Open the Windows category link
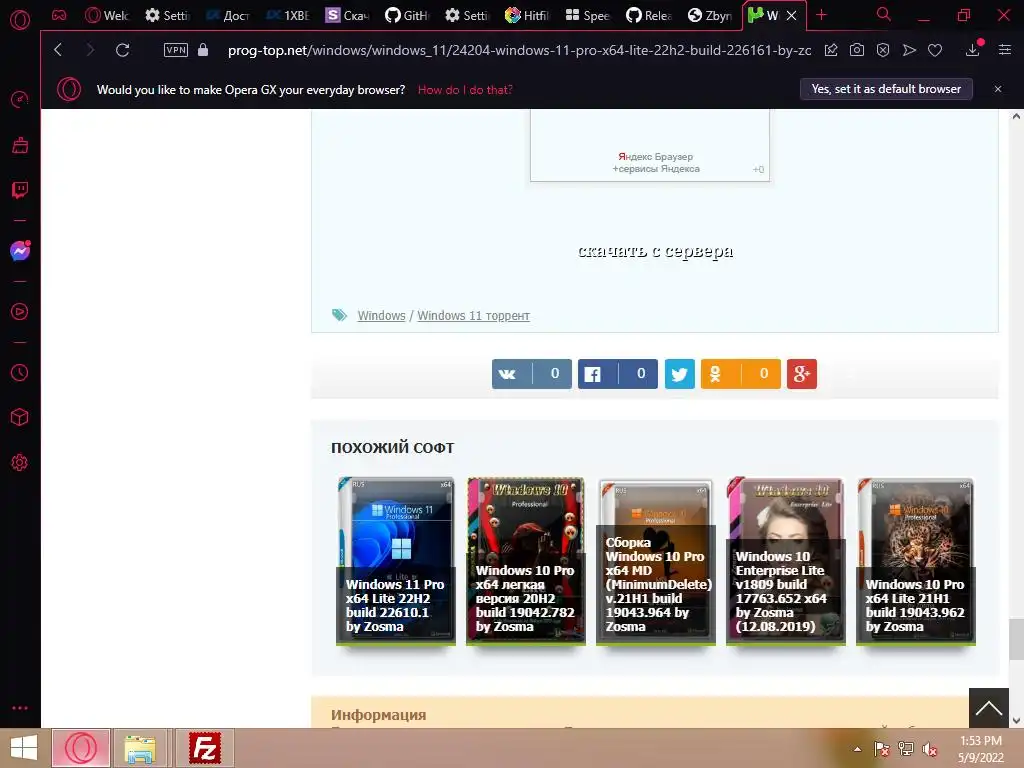 pos(381,315)
